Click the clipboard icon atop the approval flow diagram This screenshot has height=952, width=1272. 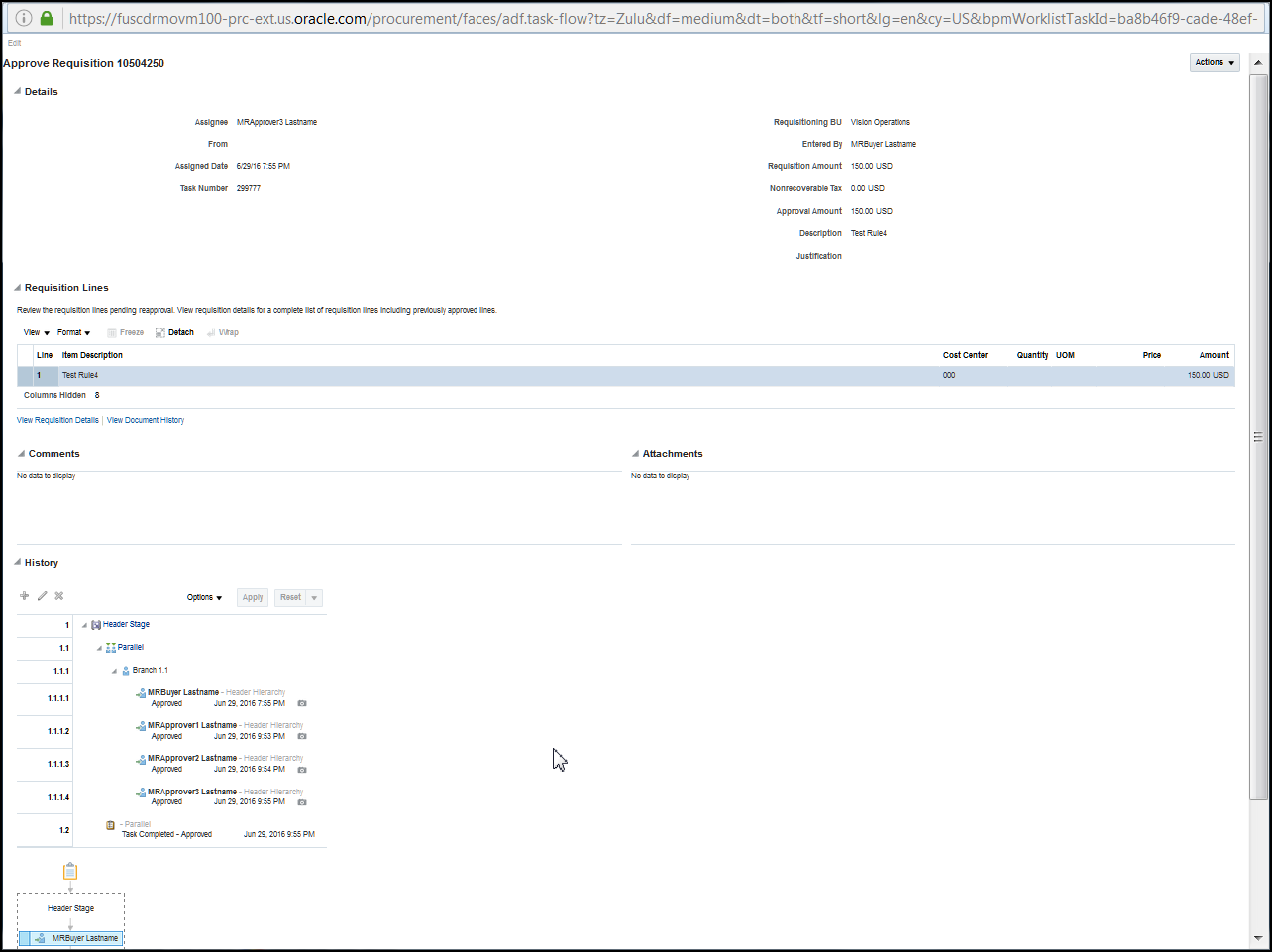click(x=69, y=870)
